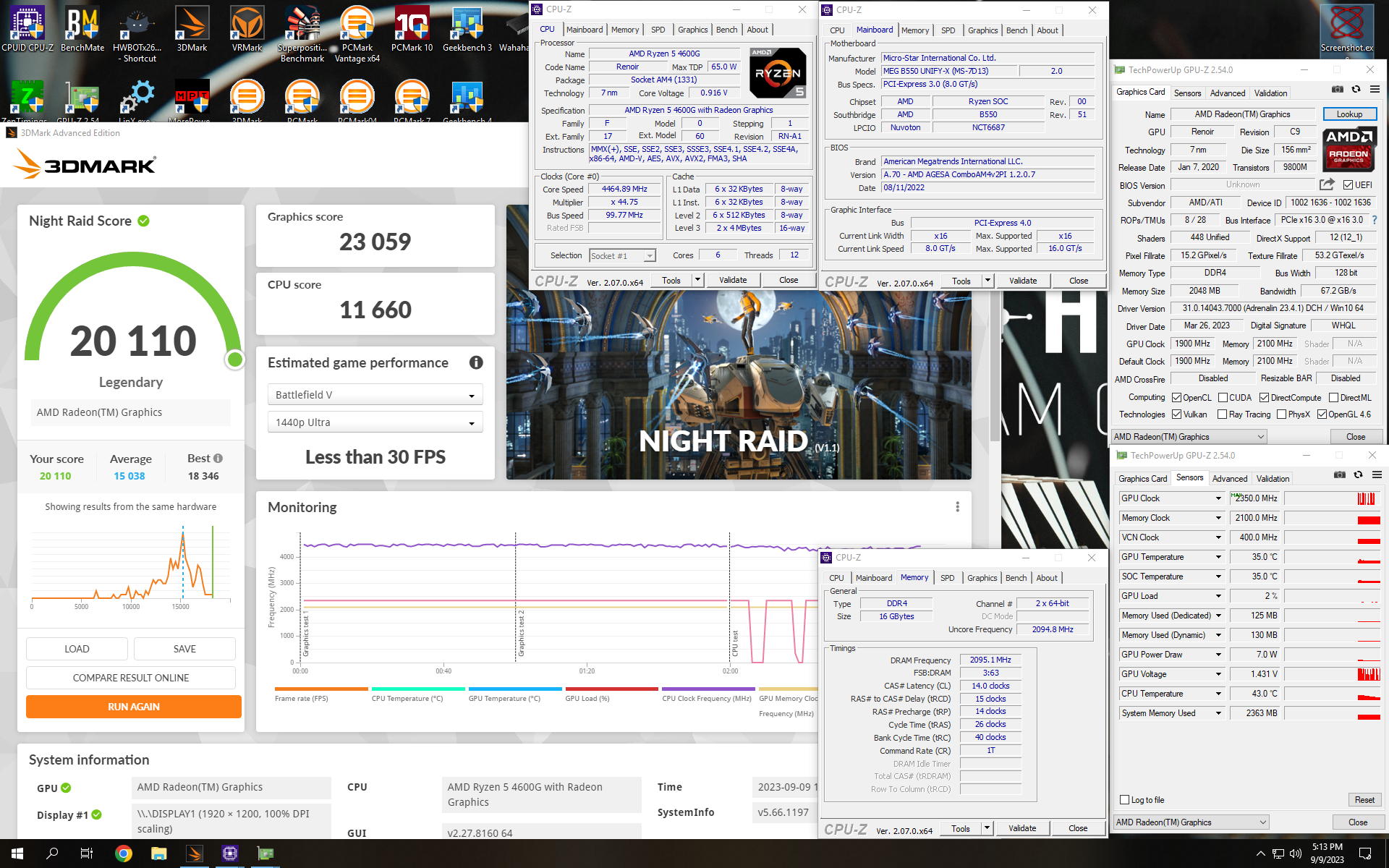Viewport: 1389px width, 868px height.
Task: Open hamburger menu in GPU-Z Sensors window
Action: tap(1377, 475)
